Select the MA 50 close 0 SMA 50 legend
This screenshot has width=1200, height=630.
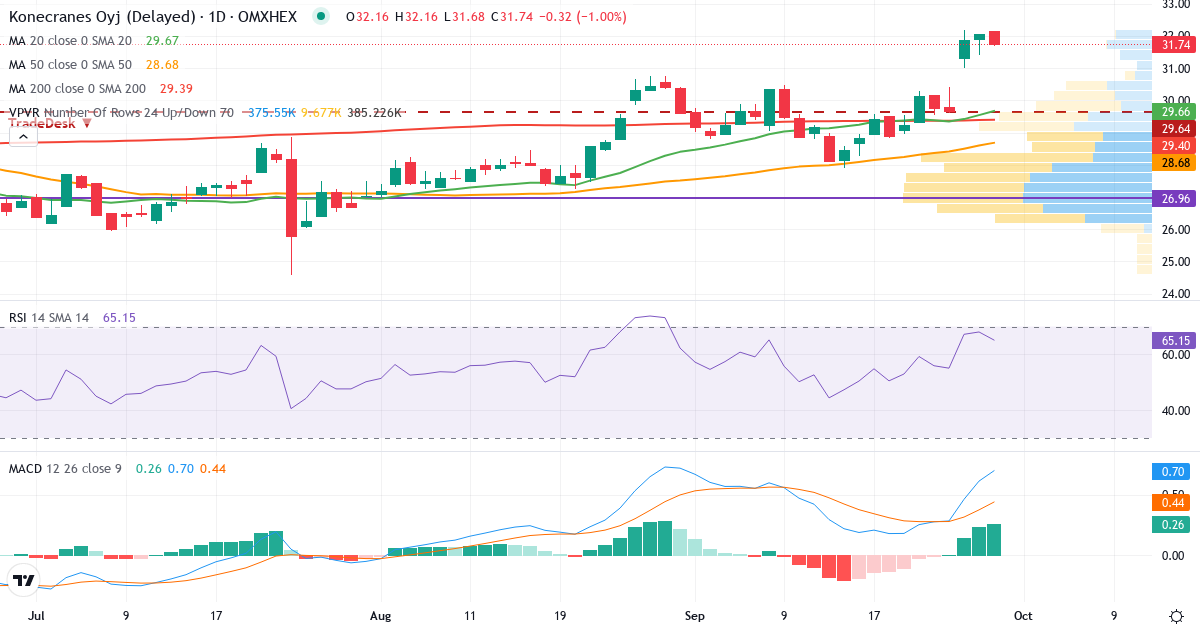[x=70, y=64]
